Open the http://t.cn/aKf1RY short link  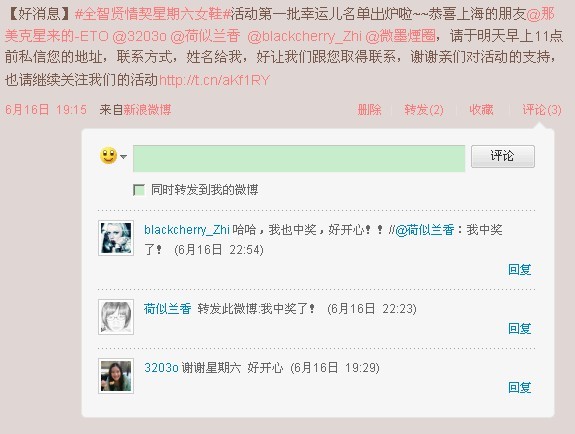click(215, 80)
